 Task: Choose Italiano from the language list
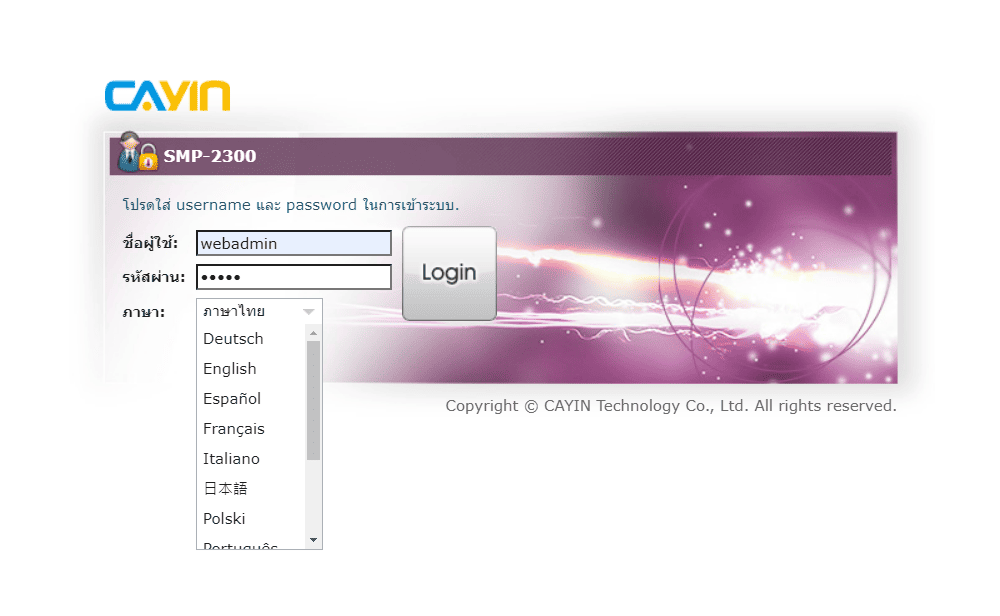tap(251, 458)
